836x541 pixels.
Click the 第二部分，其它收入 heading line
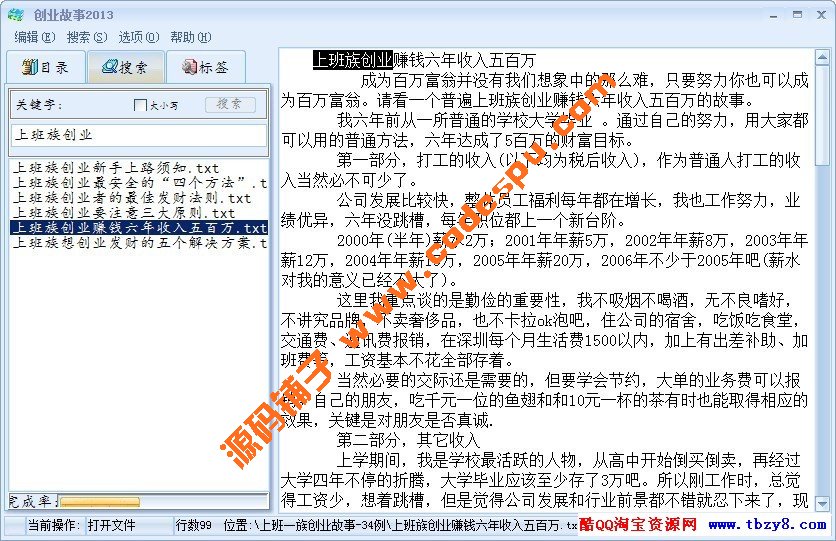click(408, 440)
